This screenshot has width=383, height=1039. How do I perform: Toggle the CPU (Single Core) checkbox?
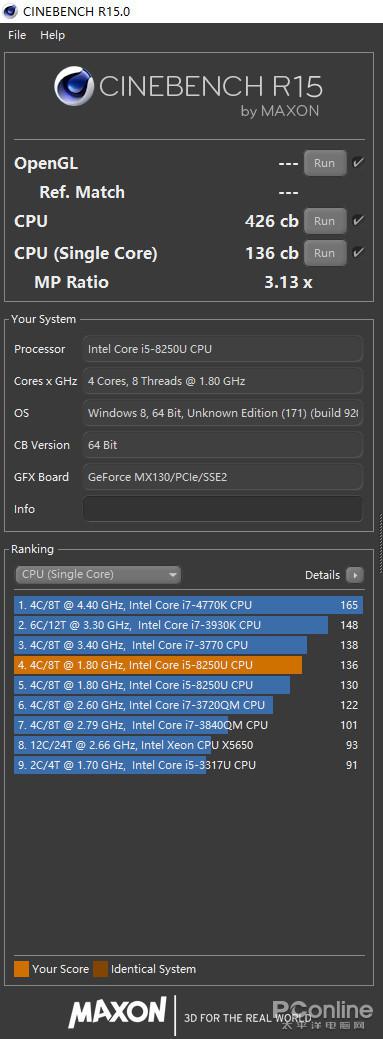(358, 252)
